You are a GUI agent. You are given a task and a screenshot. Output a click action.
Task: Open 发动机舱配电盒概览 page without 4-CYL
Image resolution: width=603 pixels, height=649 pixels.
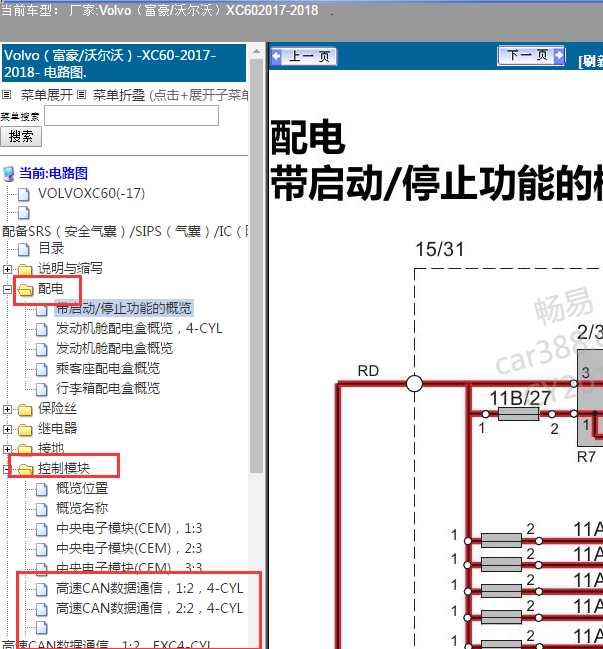point(114,348)
